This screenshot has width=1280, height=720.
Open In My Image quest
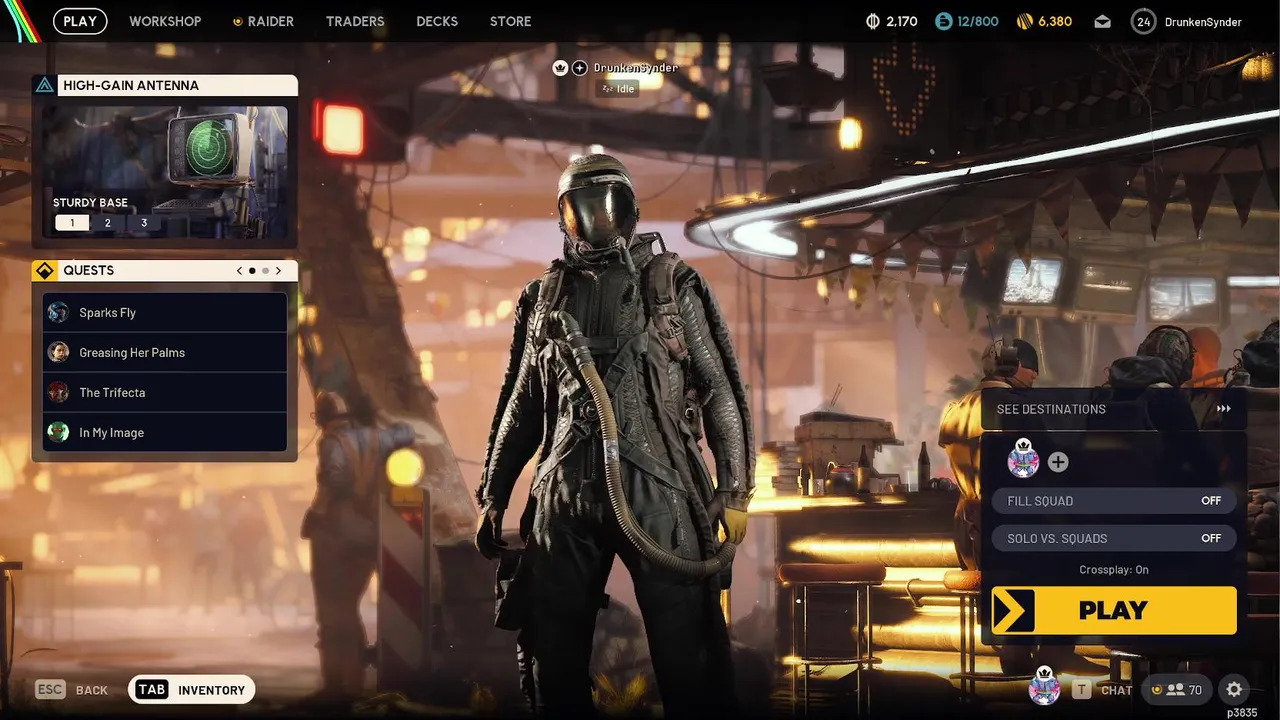(x=165, y=432)
